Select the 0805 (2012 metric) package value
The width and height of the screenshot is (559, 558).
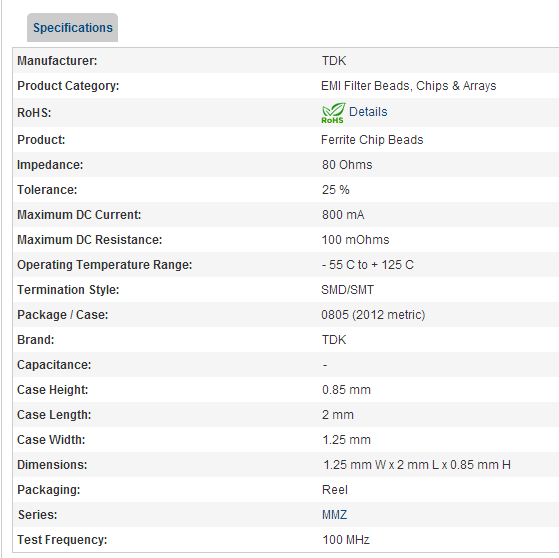pyautogui.click(x=373, y=315)
